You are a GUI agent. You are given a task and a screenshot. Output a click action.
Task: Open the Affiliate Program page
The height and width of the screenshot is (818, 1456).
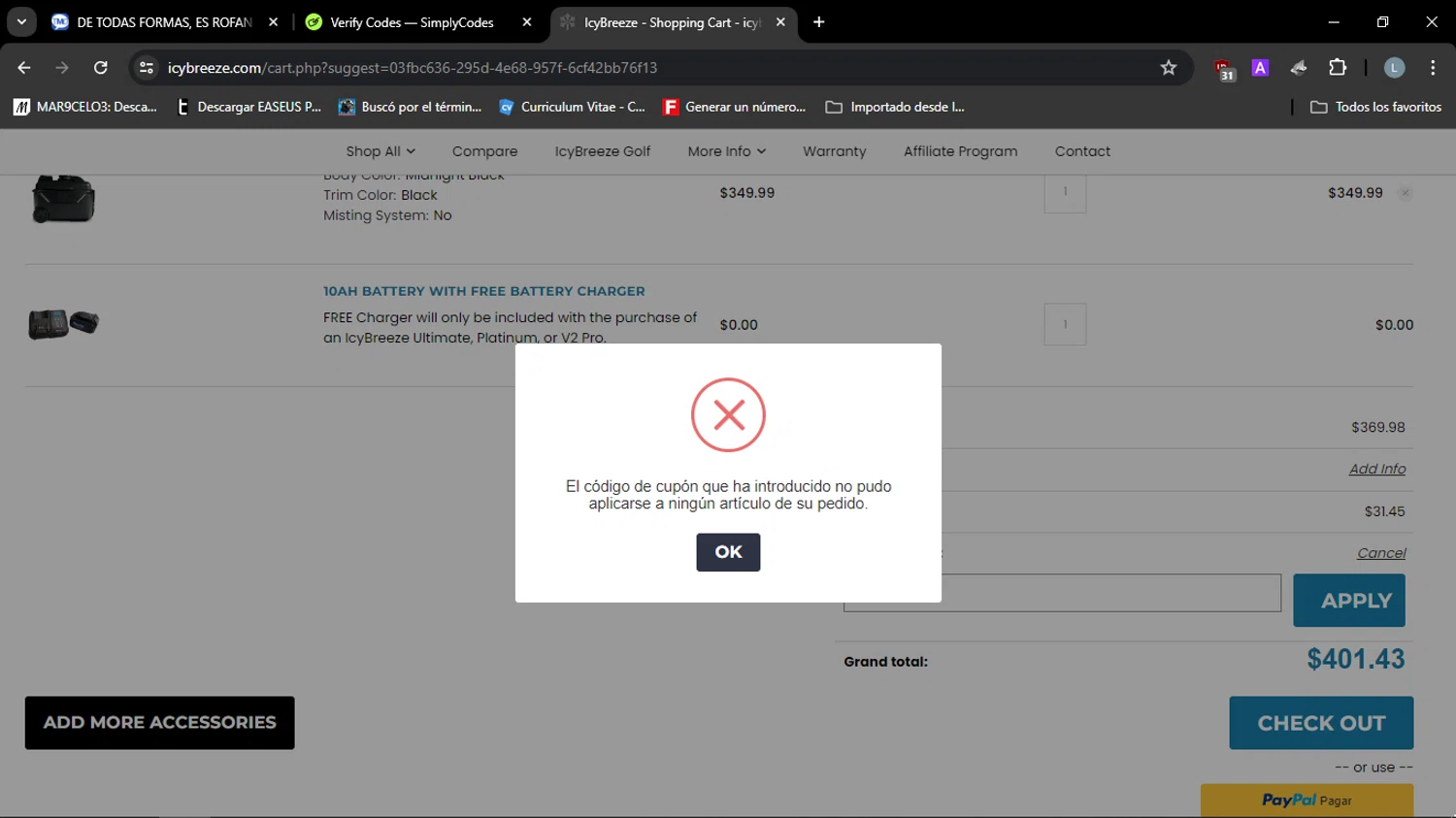tap(961, 151)
